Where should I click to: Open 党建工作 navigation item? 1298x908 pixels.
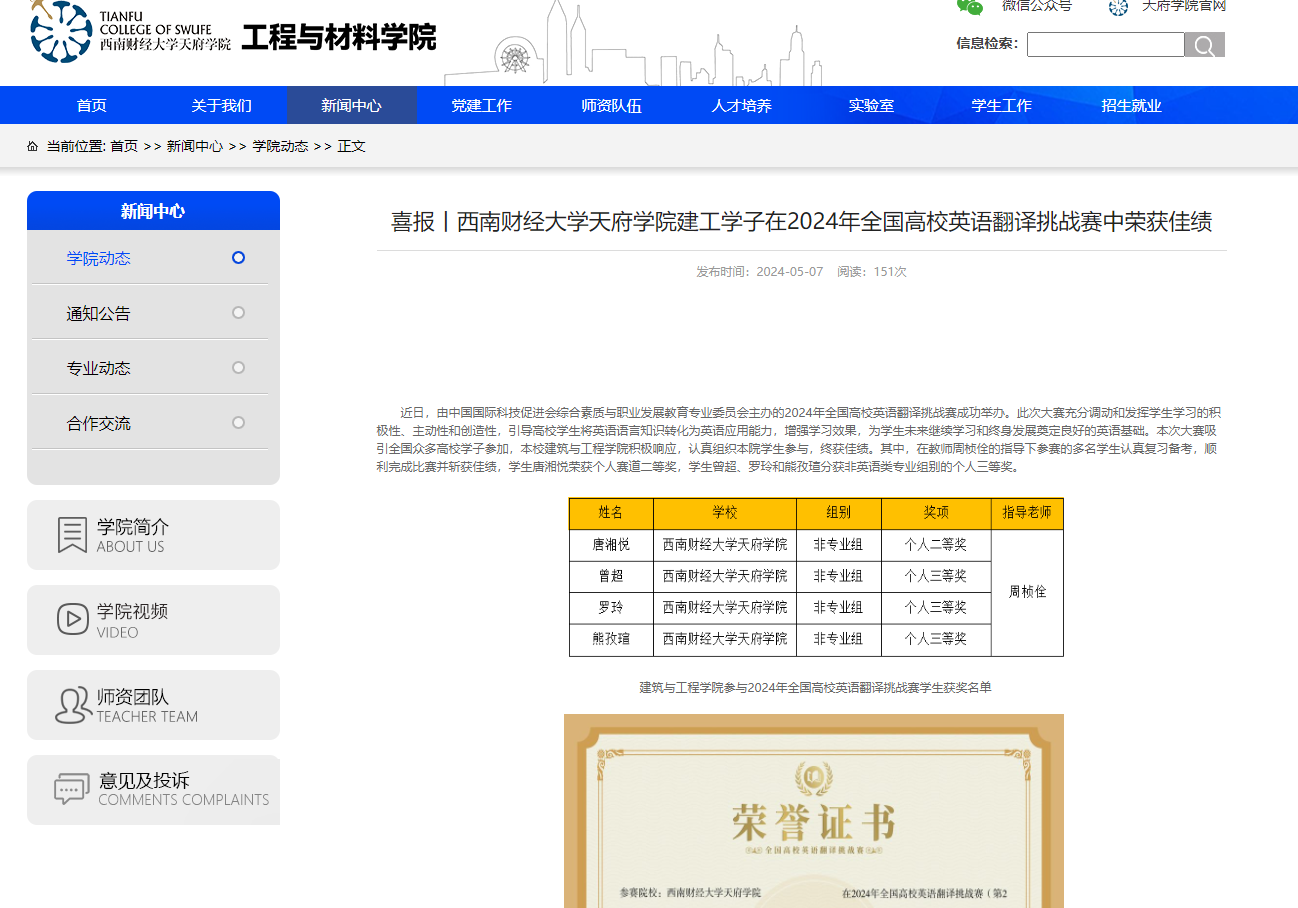coord(482,105)
